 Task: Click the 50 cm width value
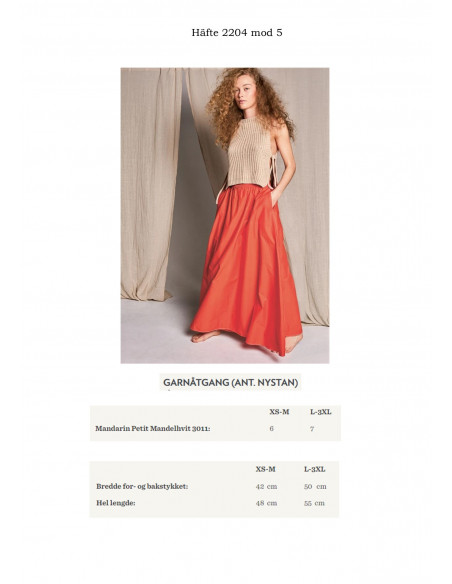pos(315,486)
